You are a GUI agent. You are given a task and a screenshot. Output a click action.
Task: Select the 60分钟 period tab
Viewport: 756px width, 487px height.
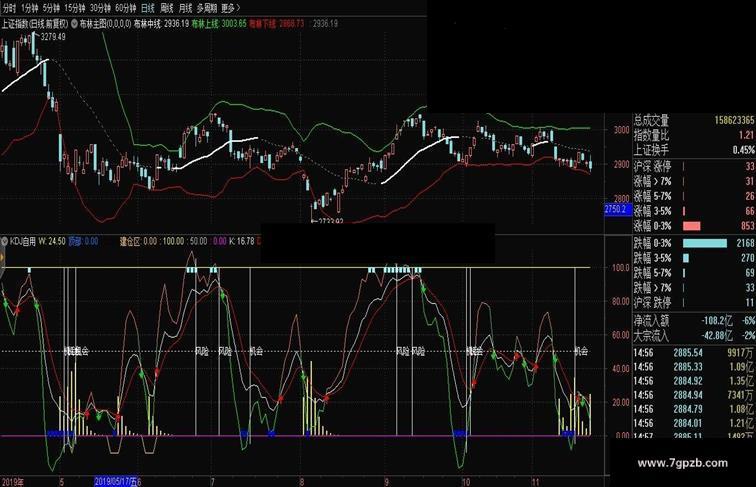125,8
